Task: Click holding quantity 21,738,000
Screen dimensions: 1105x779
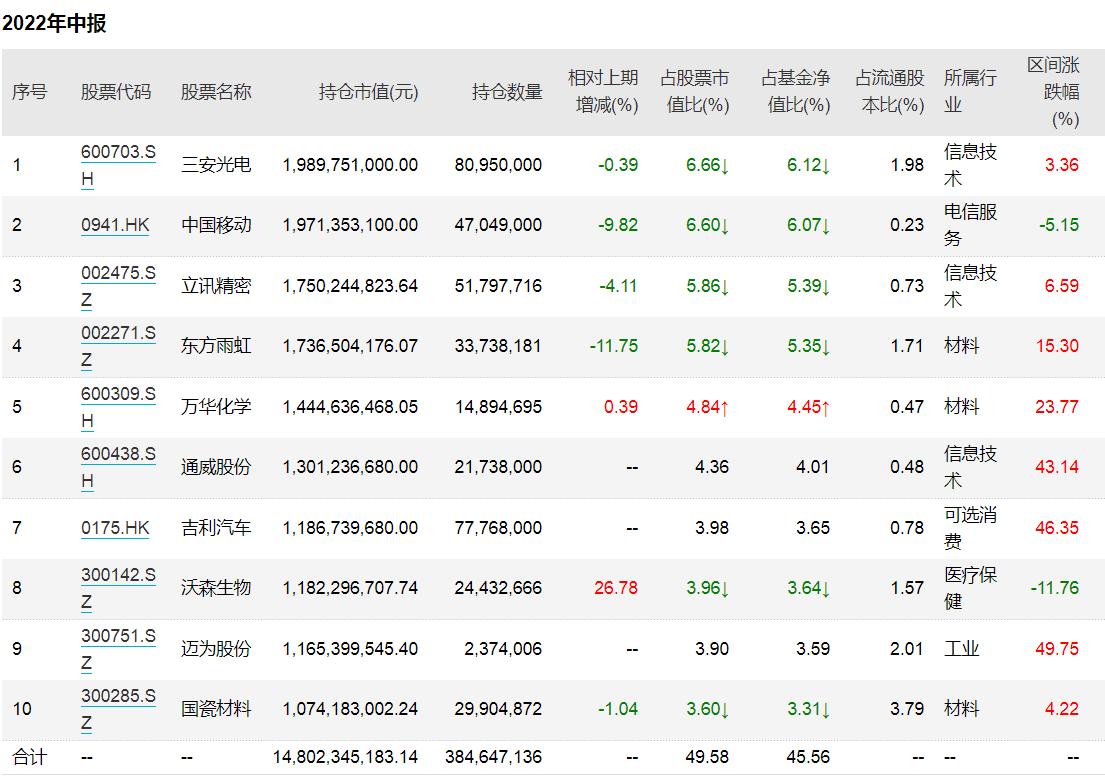Action: (498, 467)
